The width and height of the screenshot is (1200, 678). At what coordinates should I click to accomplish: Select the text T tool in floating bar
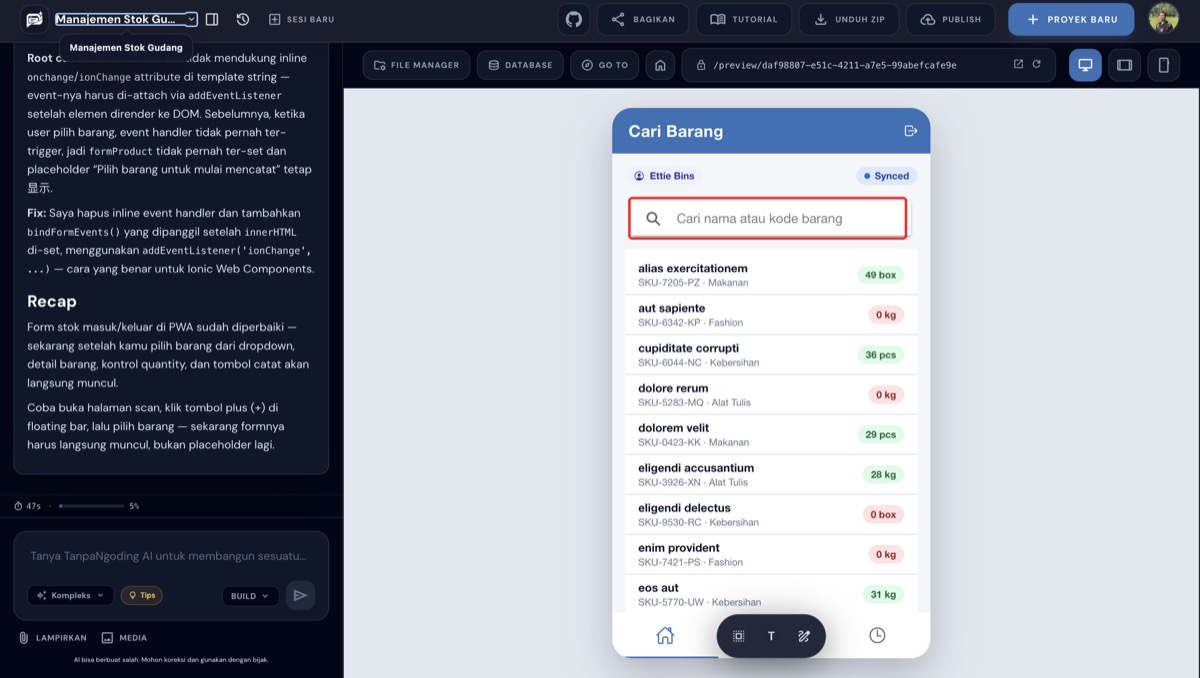tap(771, 636)
